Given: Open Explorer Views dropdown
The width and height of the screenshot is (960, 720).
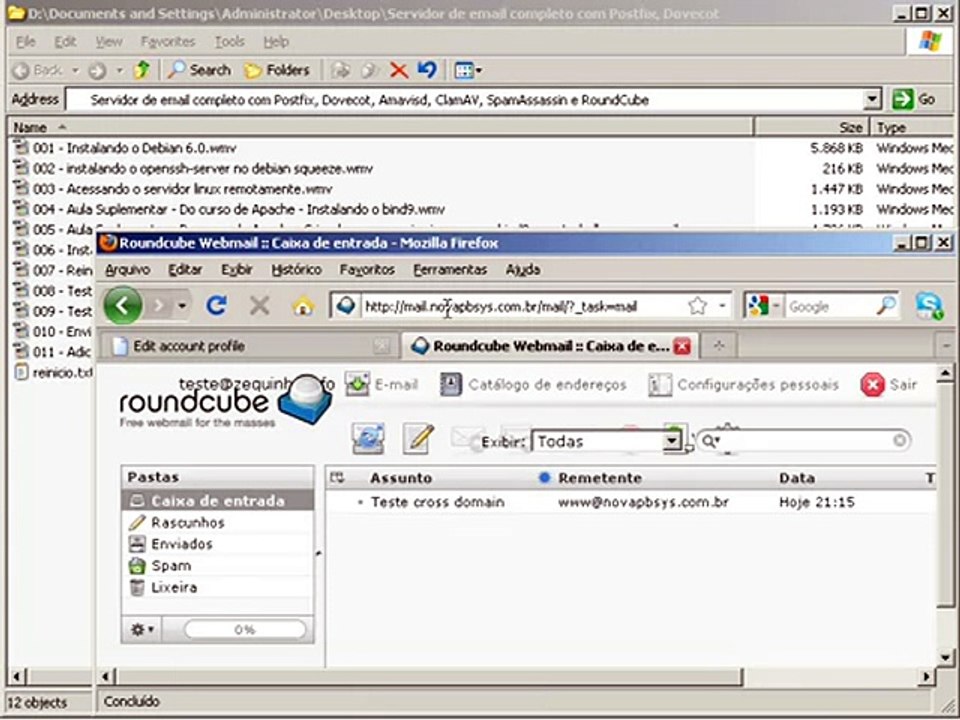Looking at the screenshot, I should 468,70.
